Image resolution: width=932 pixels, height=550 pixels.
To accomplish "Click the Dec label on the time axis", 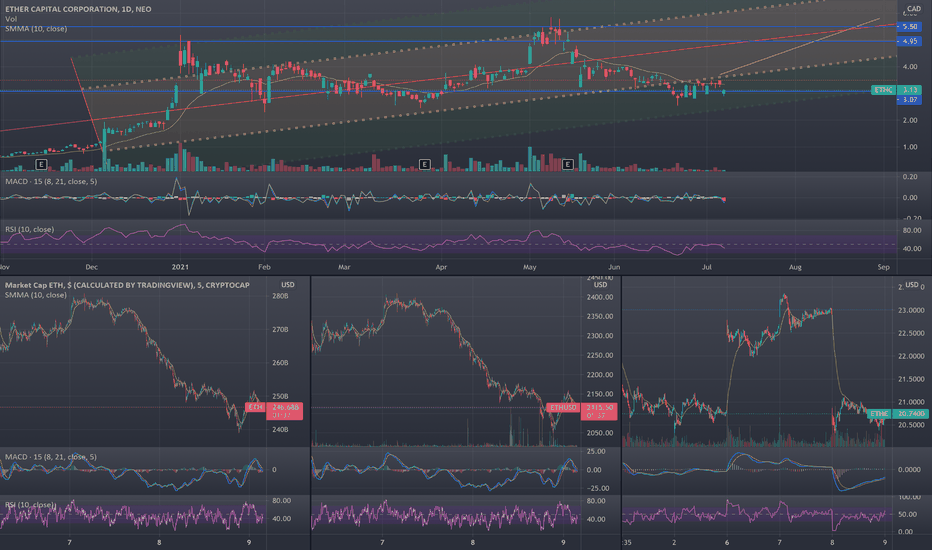I will (x=92, y=267).
